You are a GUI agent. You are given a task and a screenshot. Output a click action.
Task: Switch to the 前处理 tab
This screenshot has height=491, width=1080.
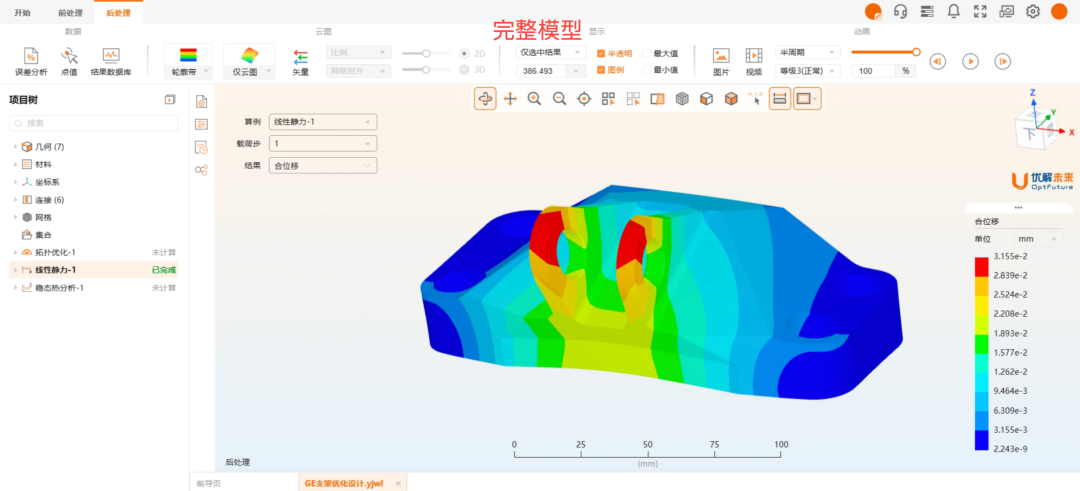point(70,12)
